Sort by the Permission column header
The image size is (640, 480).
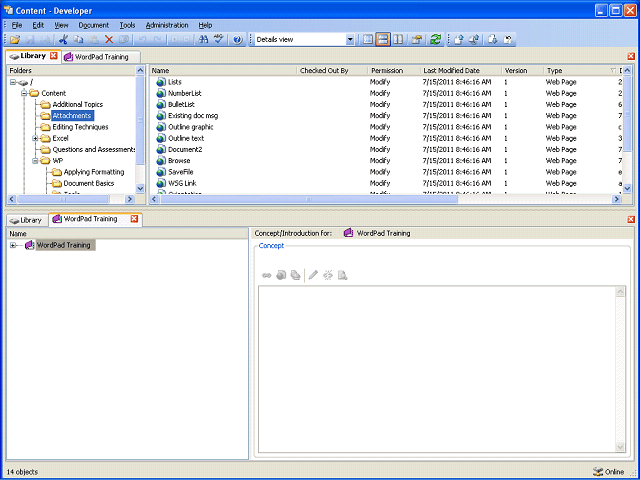394,71
